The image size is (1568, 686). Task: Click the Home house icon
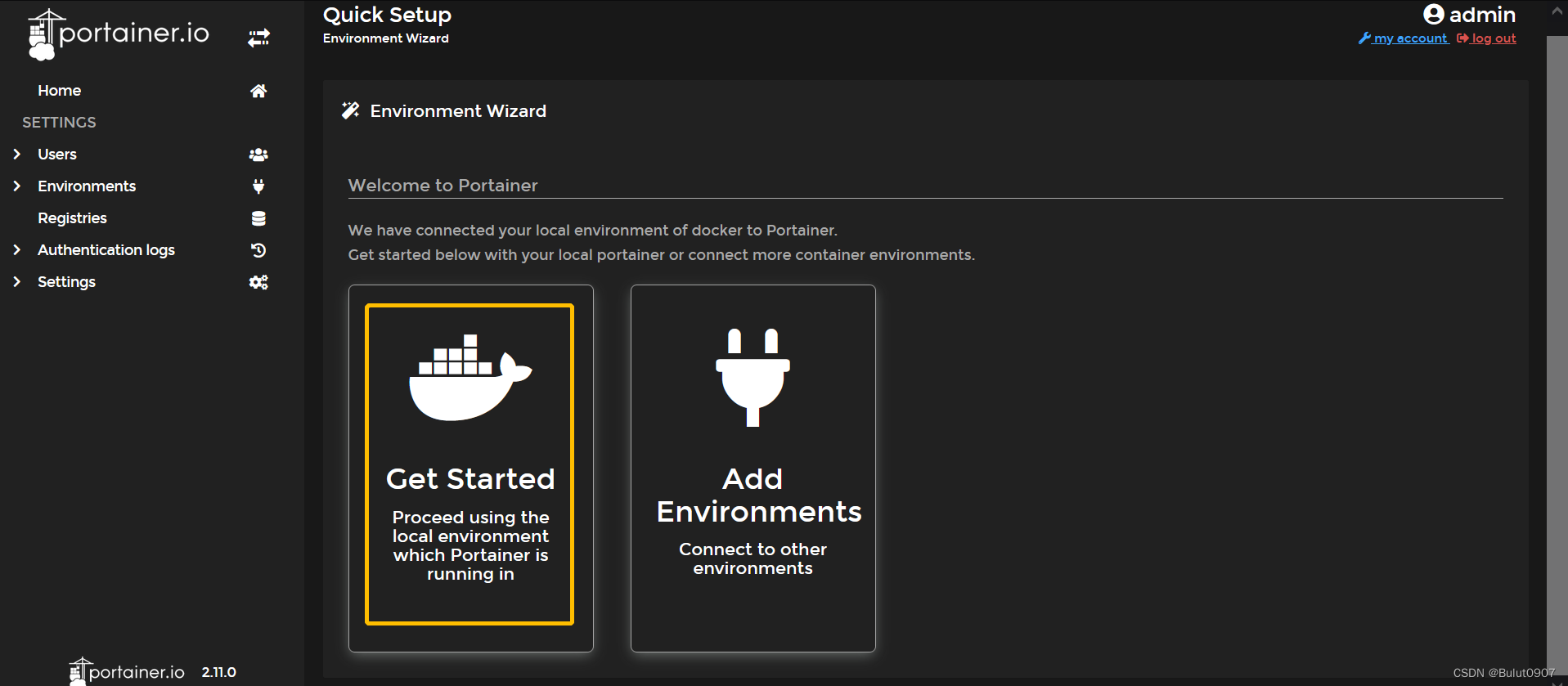[258, 91]
